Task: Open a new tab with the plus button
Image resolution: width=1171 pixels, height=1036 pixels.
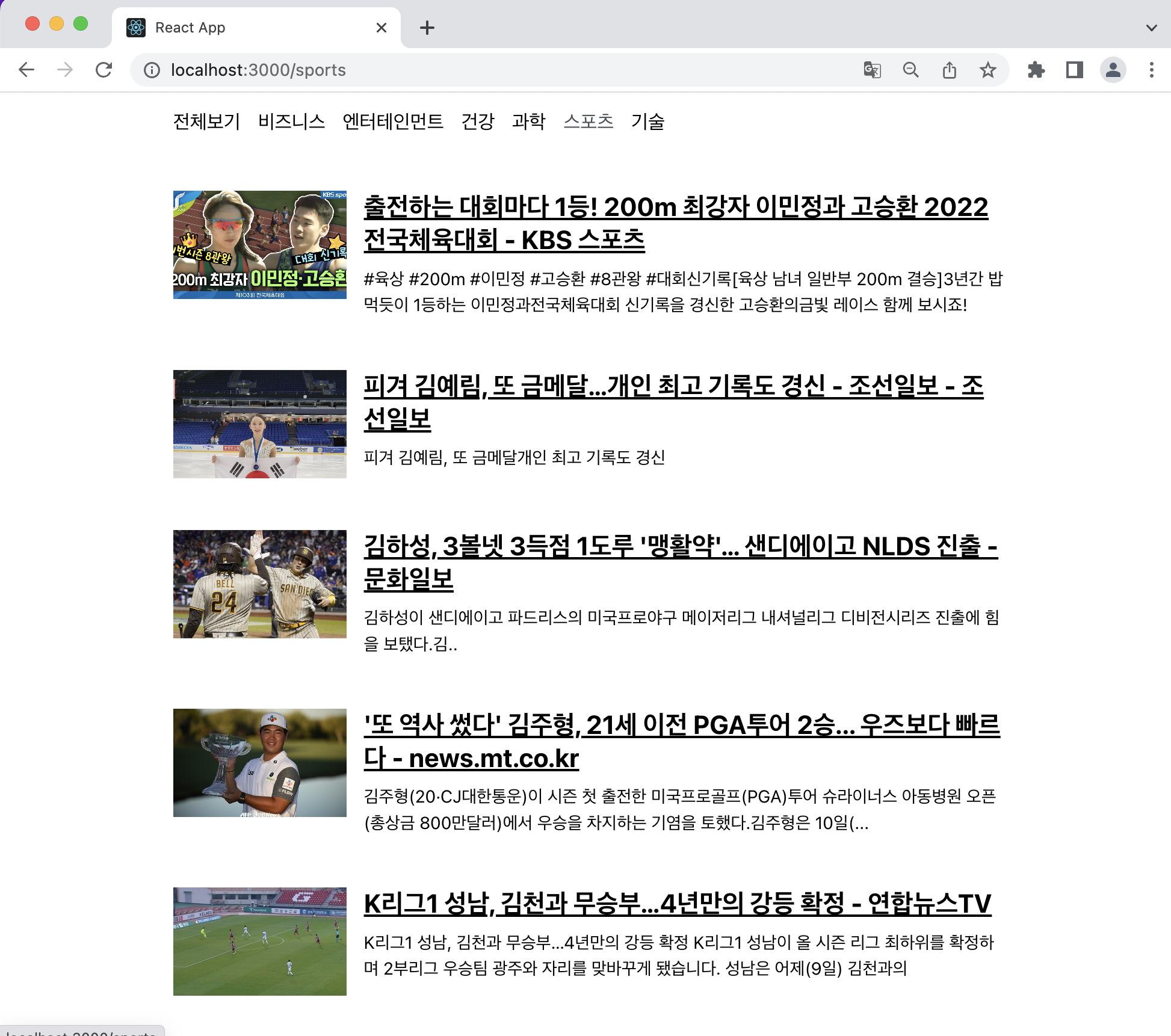Action: tap(427, 28)
